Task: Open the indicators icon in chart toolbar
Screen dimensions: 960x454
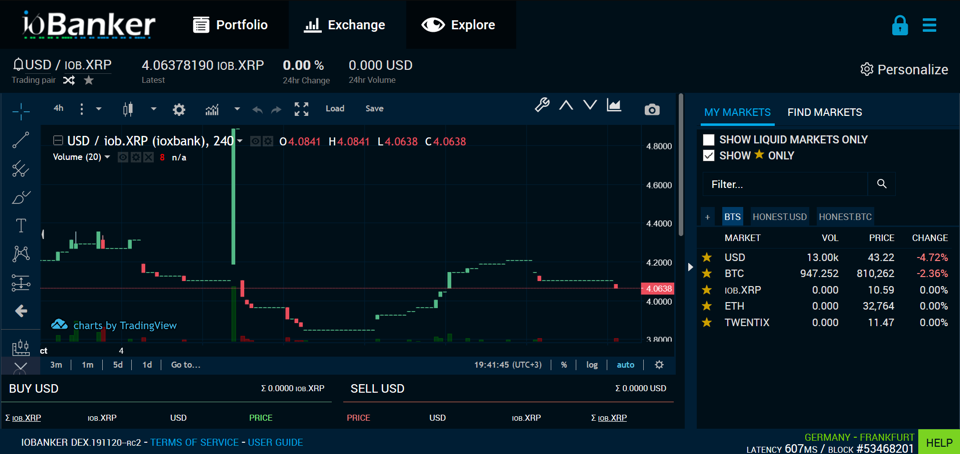Action: click(x=212, y=109)
